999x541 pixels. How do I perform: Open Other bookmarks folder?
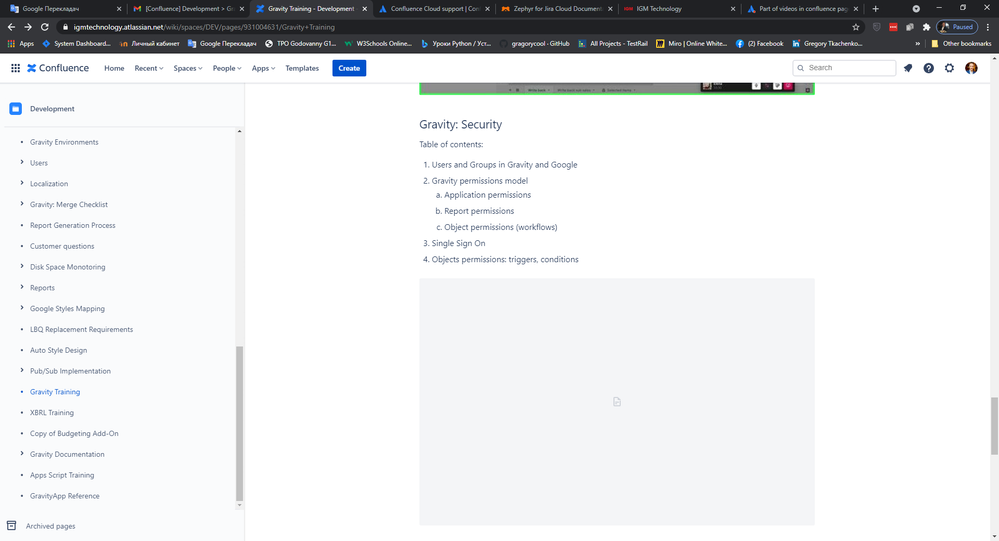point(961,43)
